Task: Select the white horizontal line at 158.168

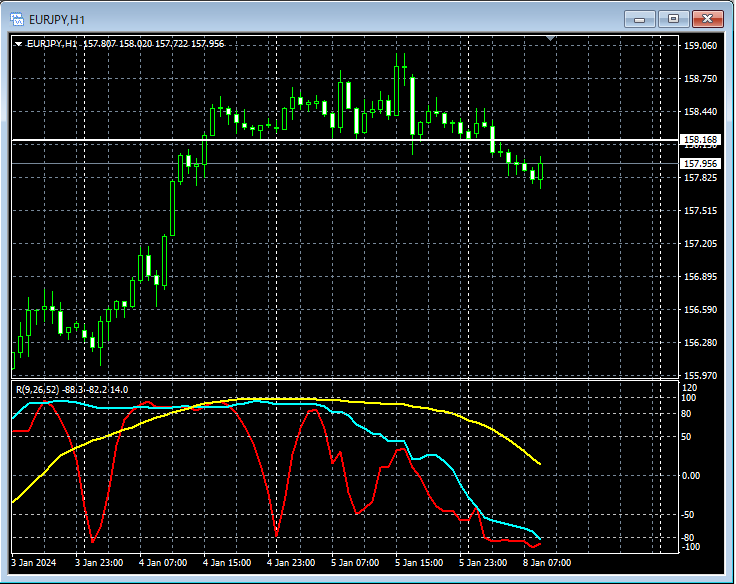Action: 345,140
